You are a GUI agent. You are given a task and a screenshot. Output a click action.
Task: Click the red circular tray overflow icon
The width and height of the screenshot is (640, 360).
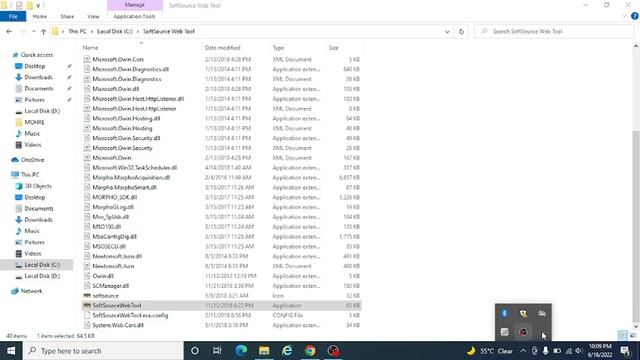pos(523,332)
